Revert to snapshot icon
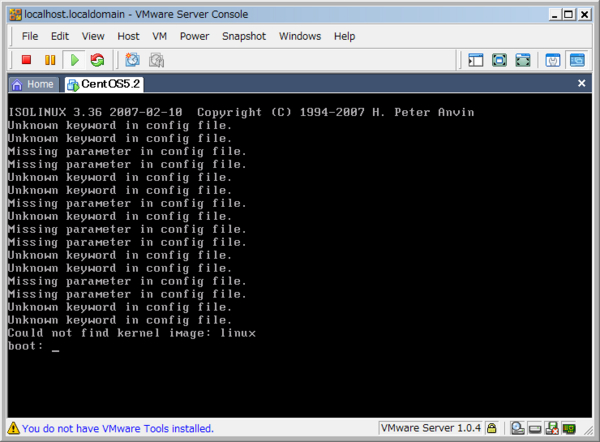 pyautogui.click(x=157, y=60)
